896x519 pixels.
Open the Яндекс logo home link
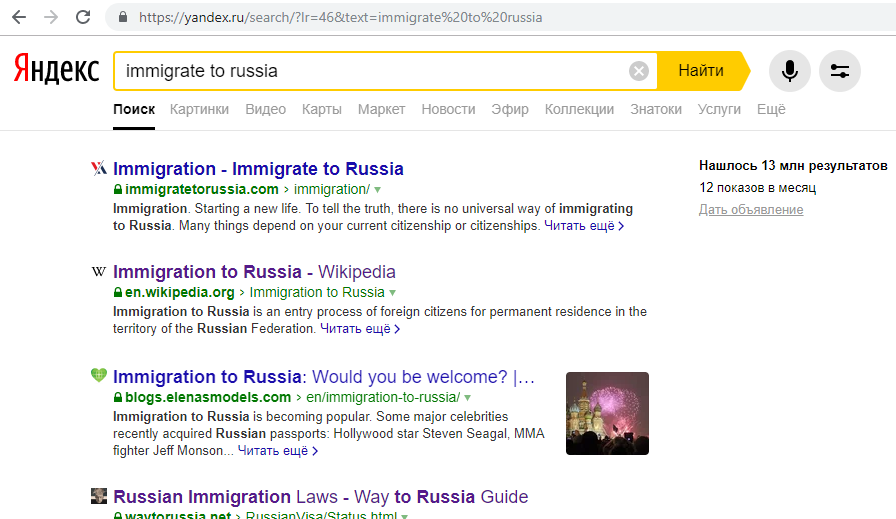[56, 69]
